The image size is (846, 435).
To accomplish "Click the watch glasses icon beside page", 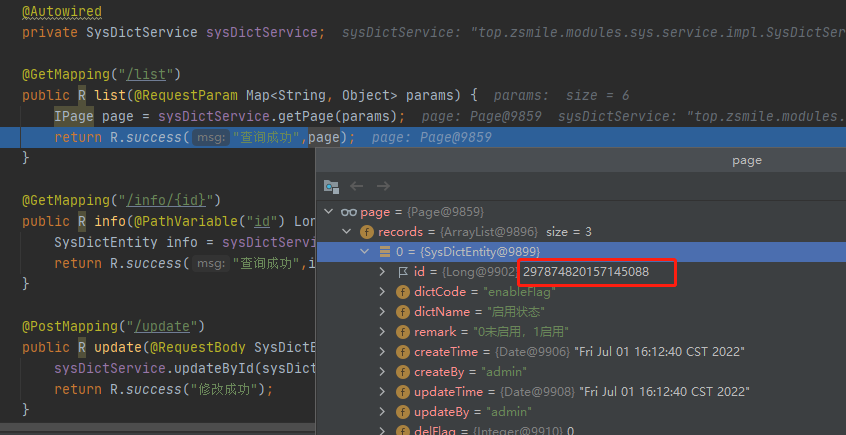I will tap(349, 212).
